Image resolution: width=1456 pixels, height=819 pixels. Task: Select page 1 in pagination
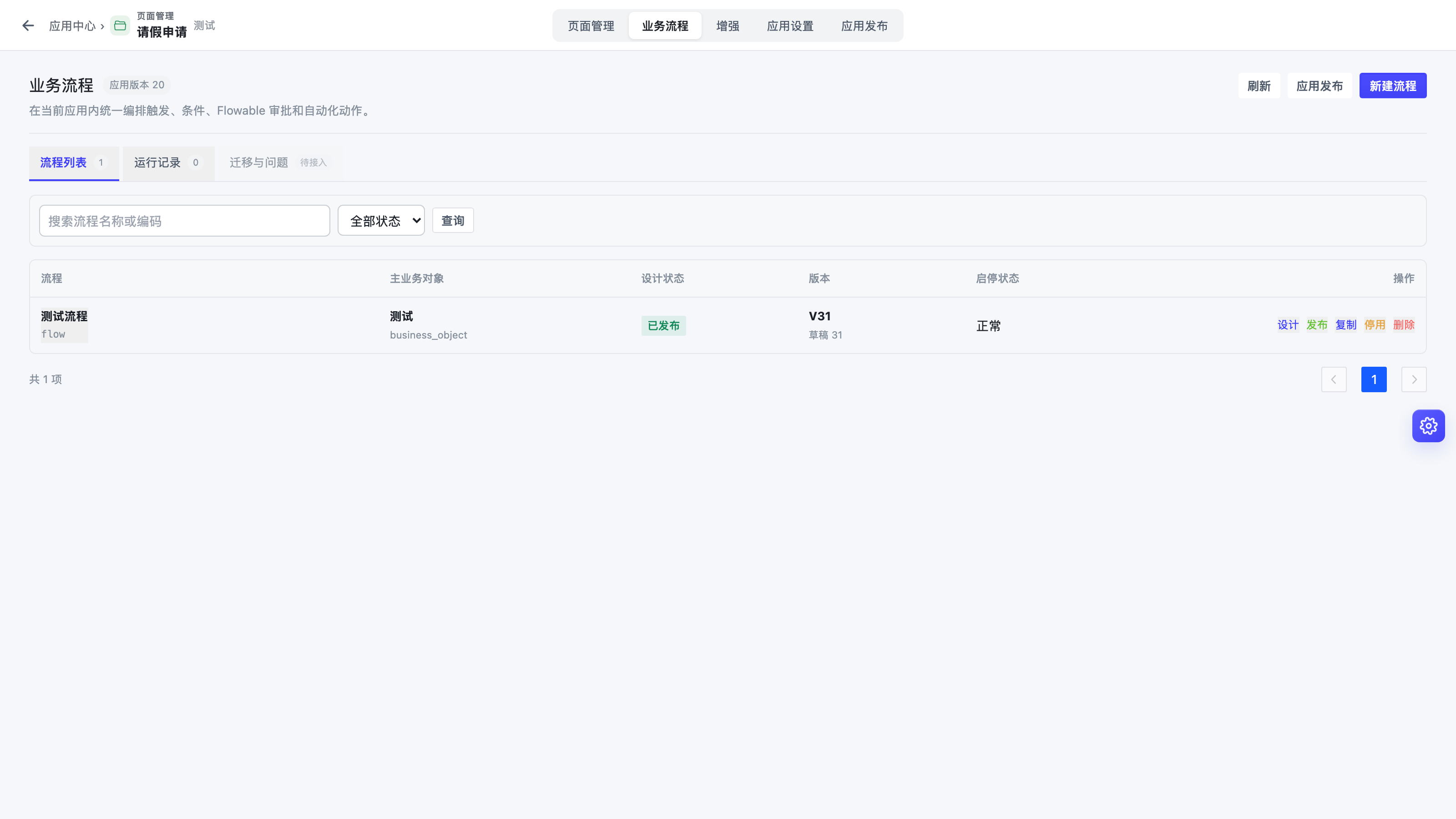coord(1374,379)
